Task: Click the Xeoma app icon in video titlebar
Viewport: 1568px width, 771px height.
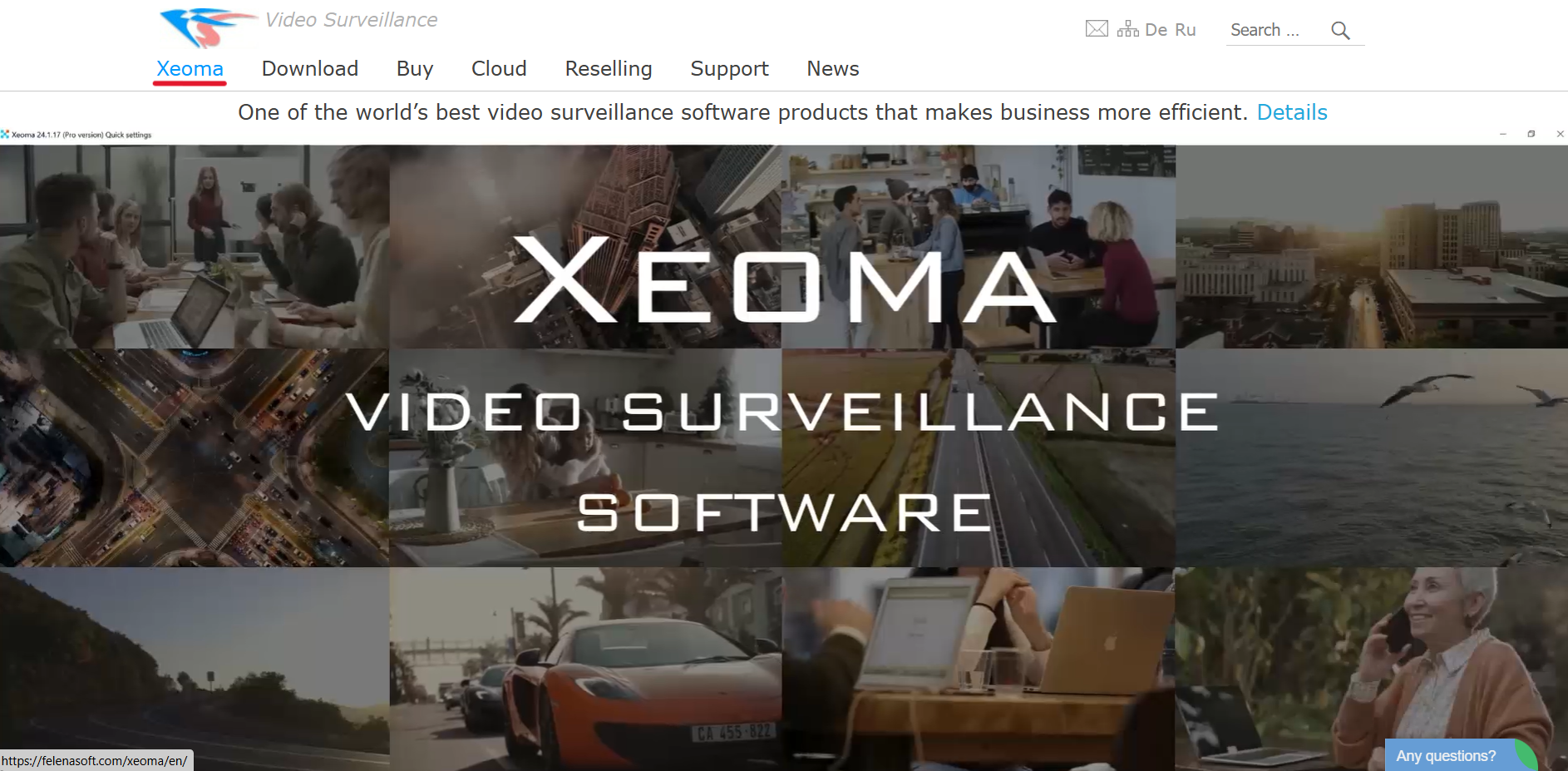Action: (5, 134)
